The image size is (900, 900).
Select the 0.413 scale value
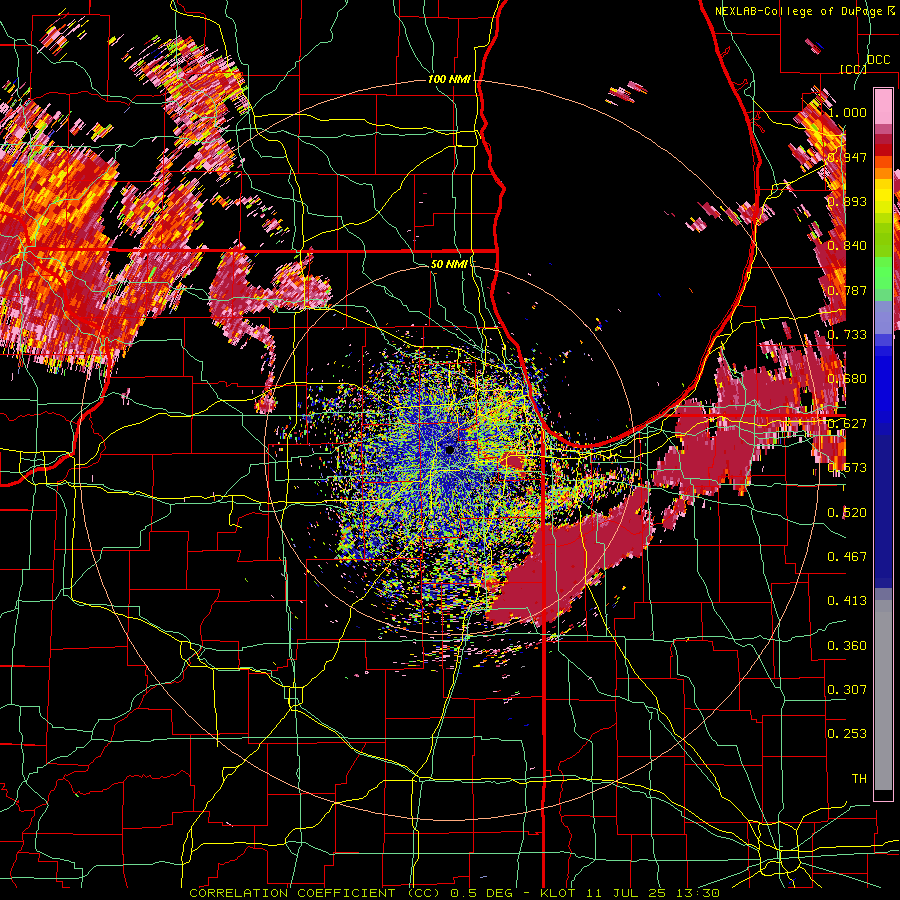pyautogui.click(x=847, y=601)
